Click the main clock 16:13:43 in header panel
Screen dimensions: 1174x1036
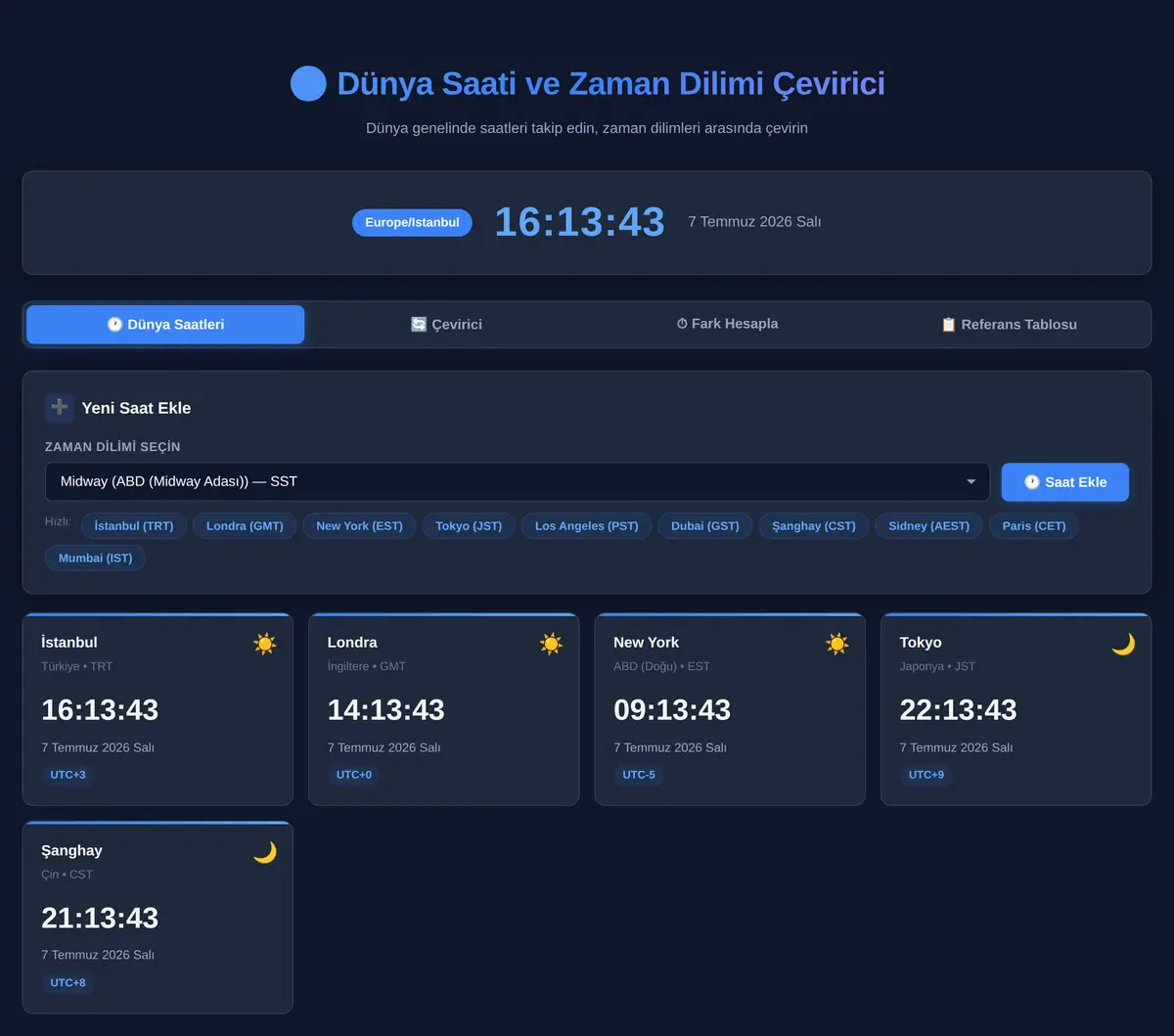click(579, 222)
